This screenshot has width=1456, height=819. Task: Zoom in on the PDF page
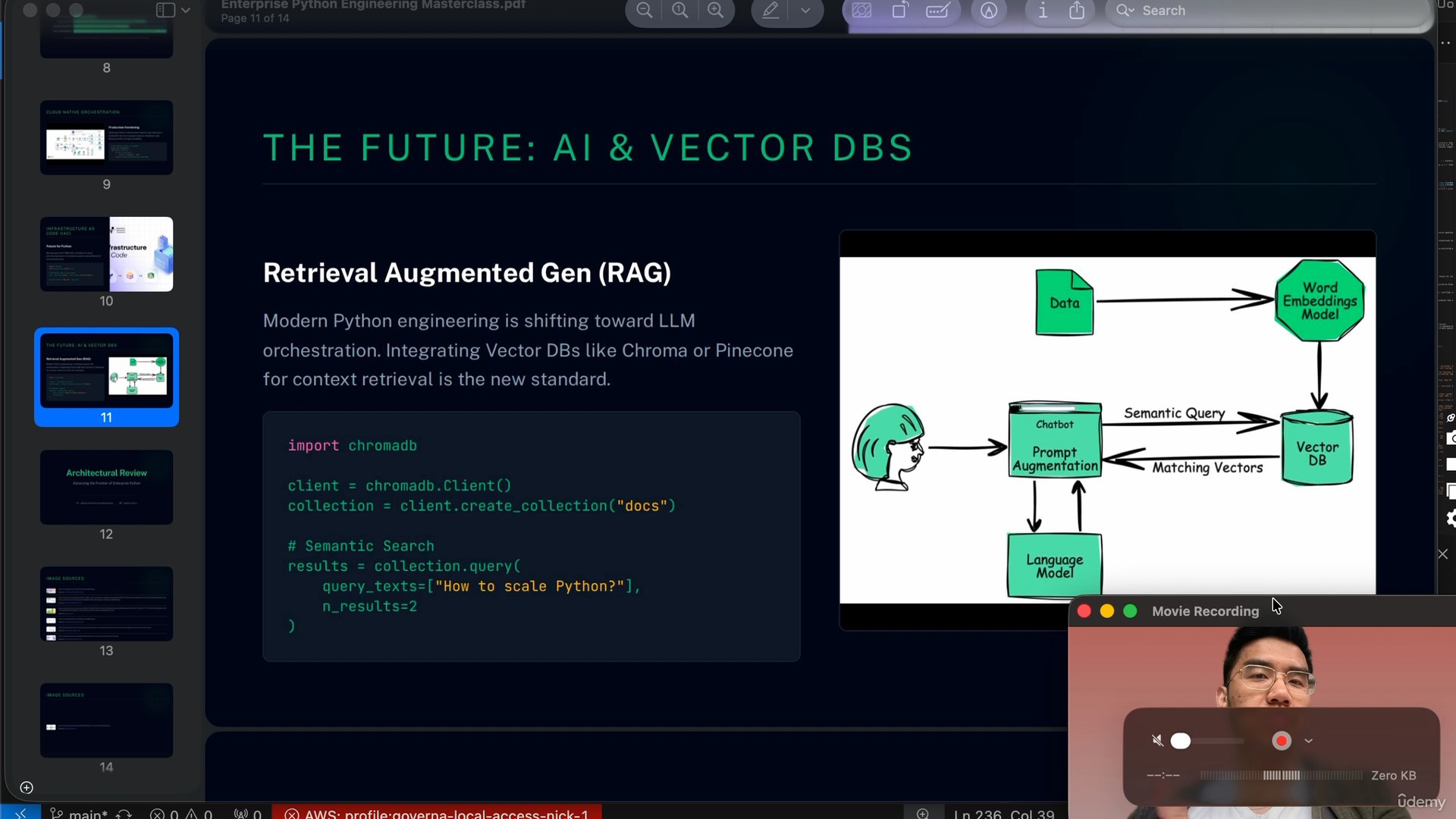click(715, 11)
